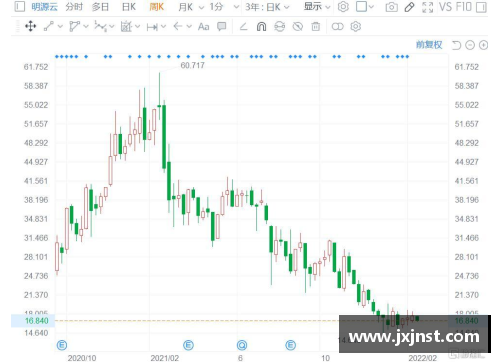The height and width of the screenshot is (362, 500).
Task: Delete drawings with the trash icon
Action: (316, 26)
